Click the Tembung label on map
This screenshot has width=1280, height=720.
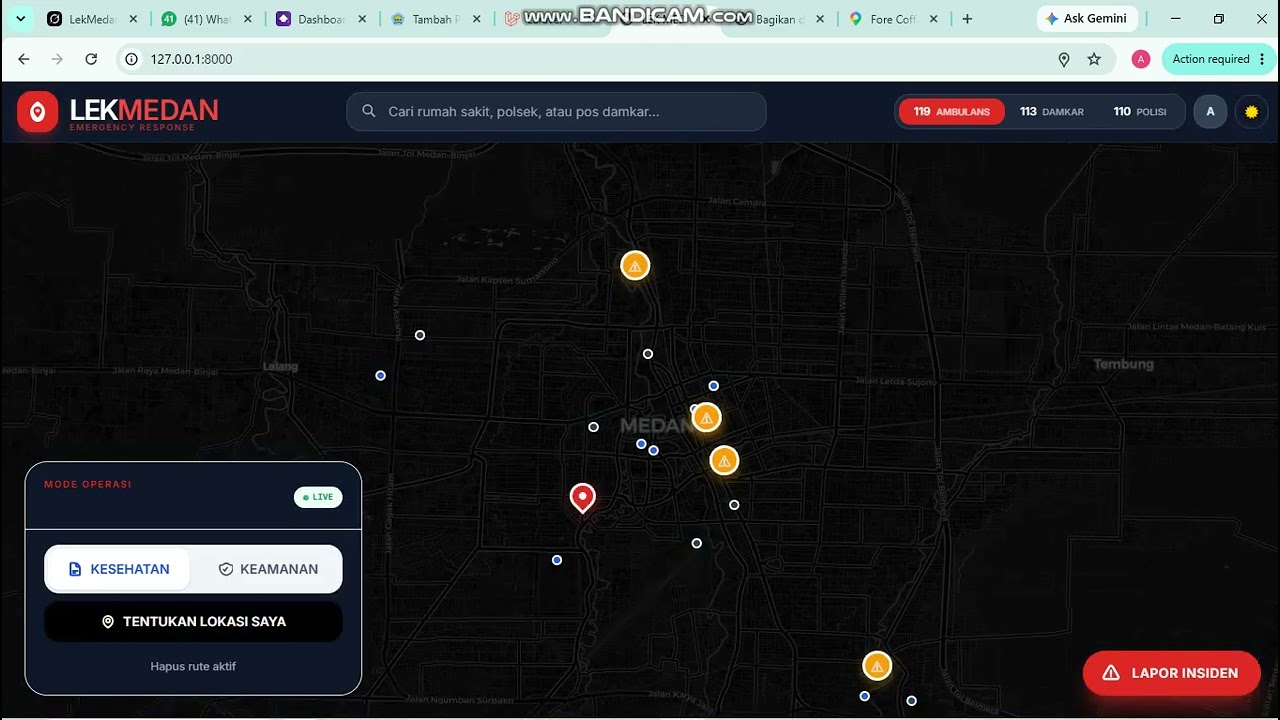pos(1123,364)
